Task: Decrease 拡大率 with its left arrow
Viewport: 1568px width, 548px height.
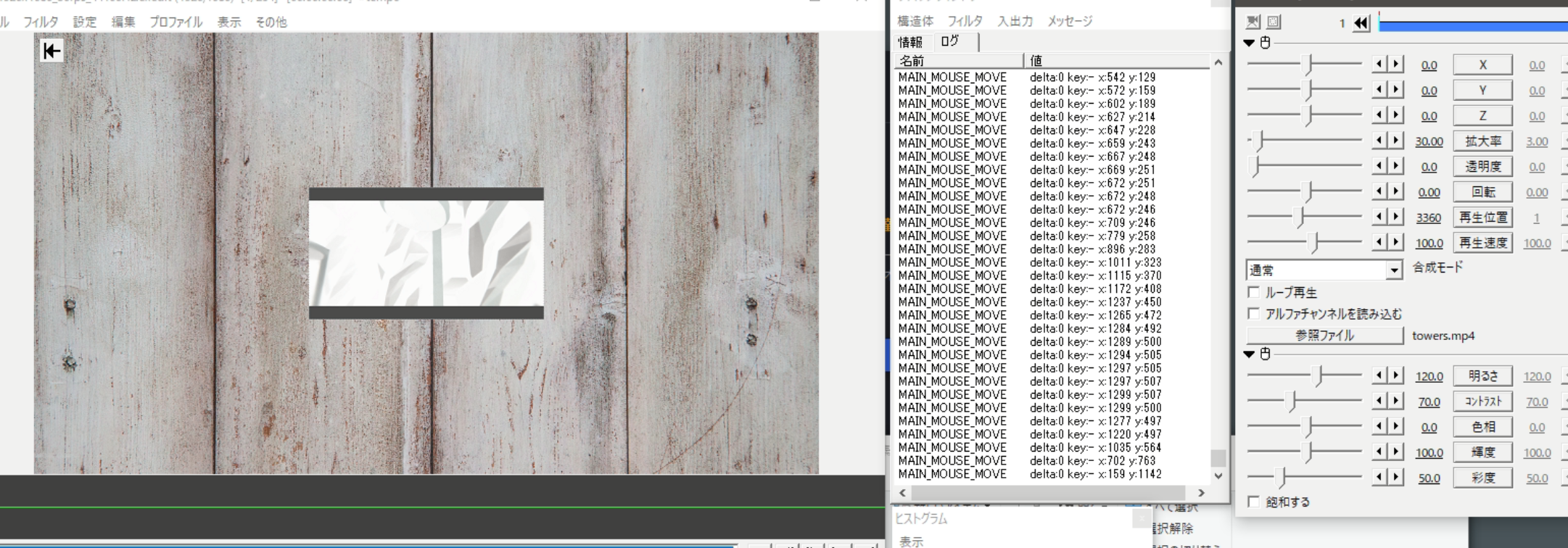Action: 1379,141
